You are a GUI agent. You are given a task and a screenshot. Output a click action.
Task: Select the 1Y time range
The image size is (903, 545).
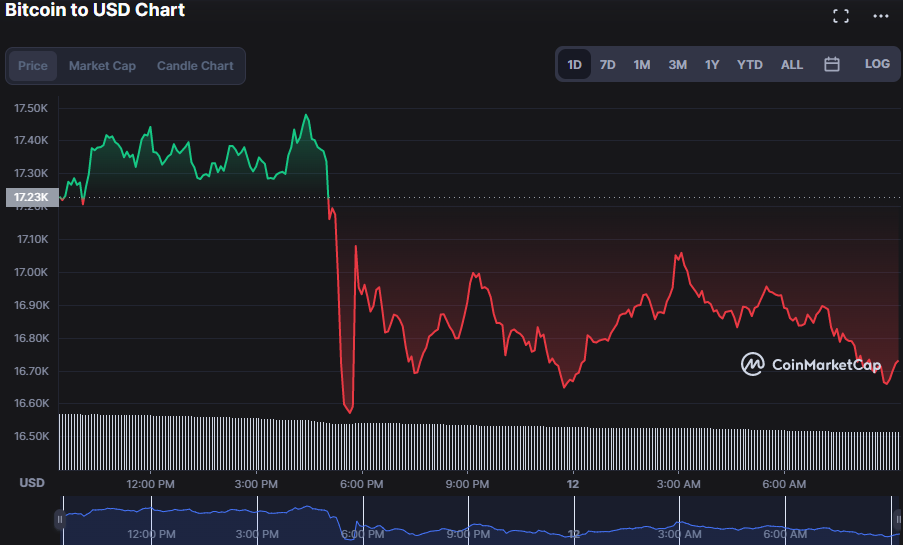coord(712,64)
